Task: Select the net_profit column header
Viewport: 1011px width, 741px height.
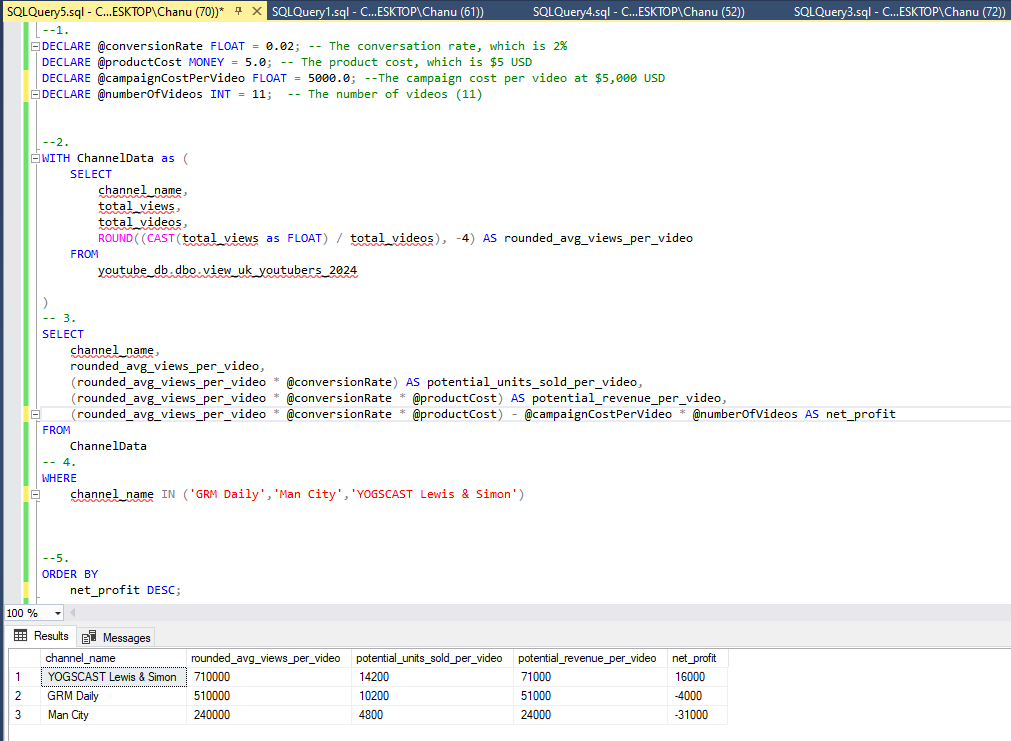Action: [x=698, y=658]
